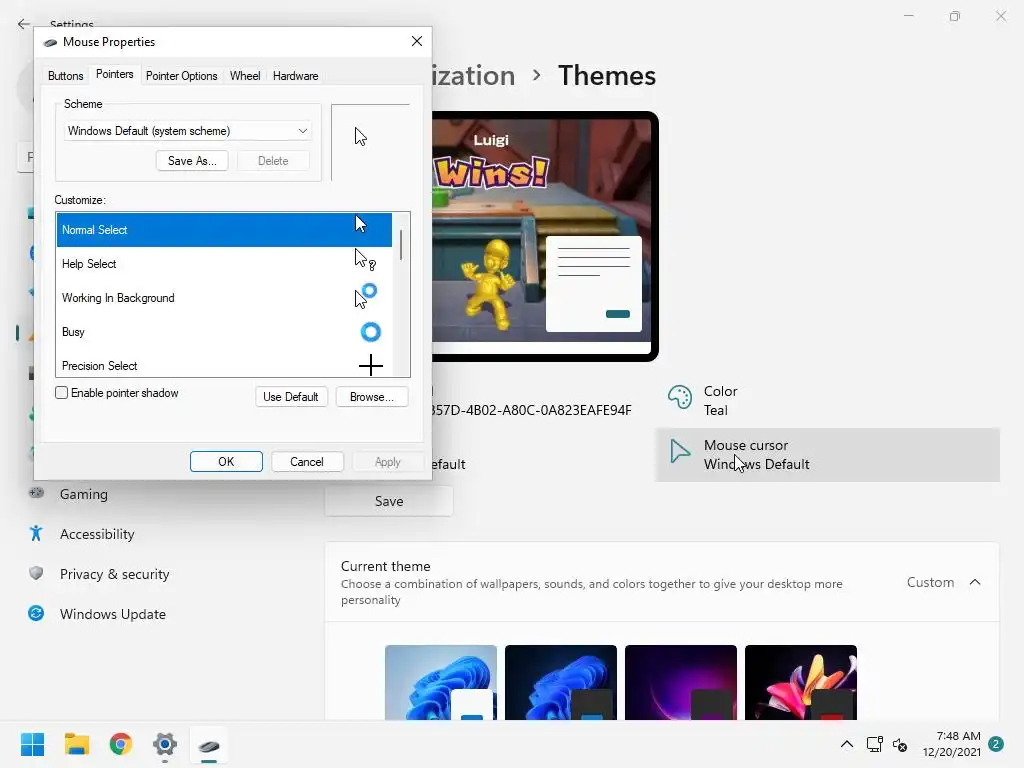
Task: Open the Hardware tab
Action: pos(295,76)
